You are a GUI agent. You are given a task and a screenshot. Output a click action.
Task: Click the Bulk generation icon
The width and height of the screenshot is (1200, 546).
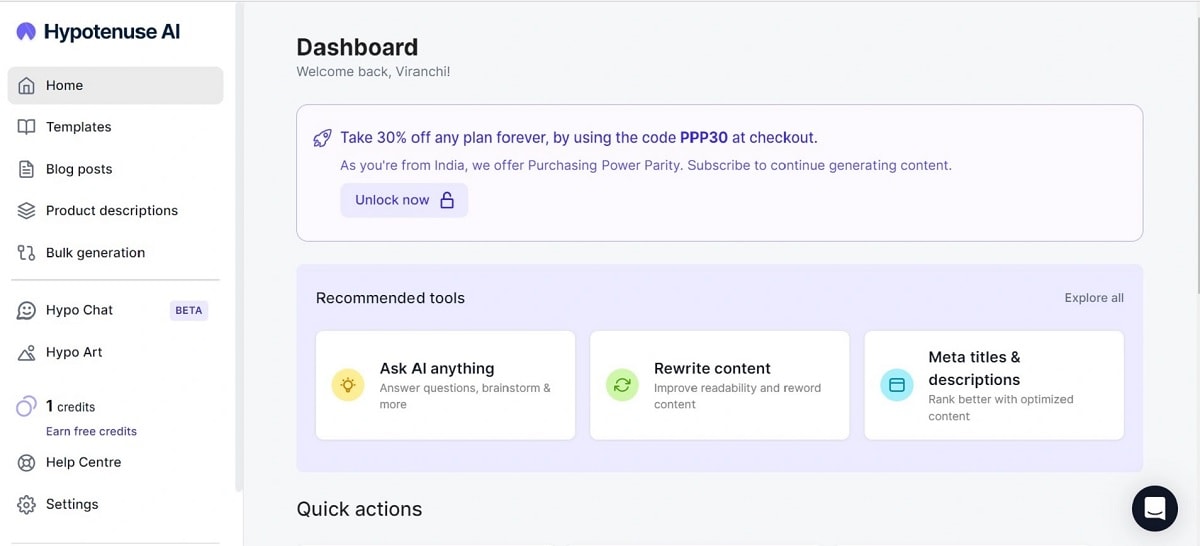(x=27, y=253)
